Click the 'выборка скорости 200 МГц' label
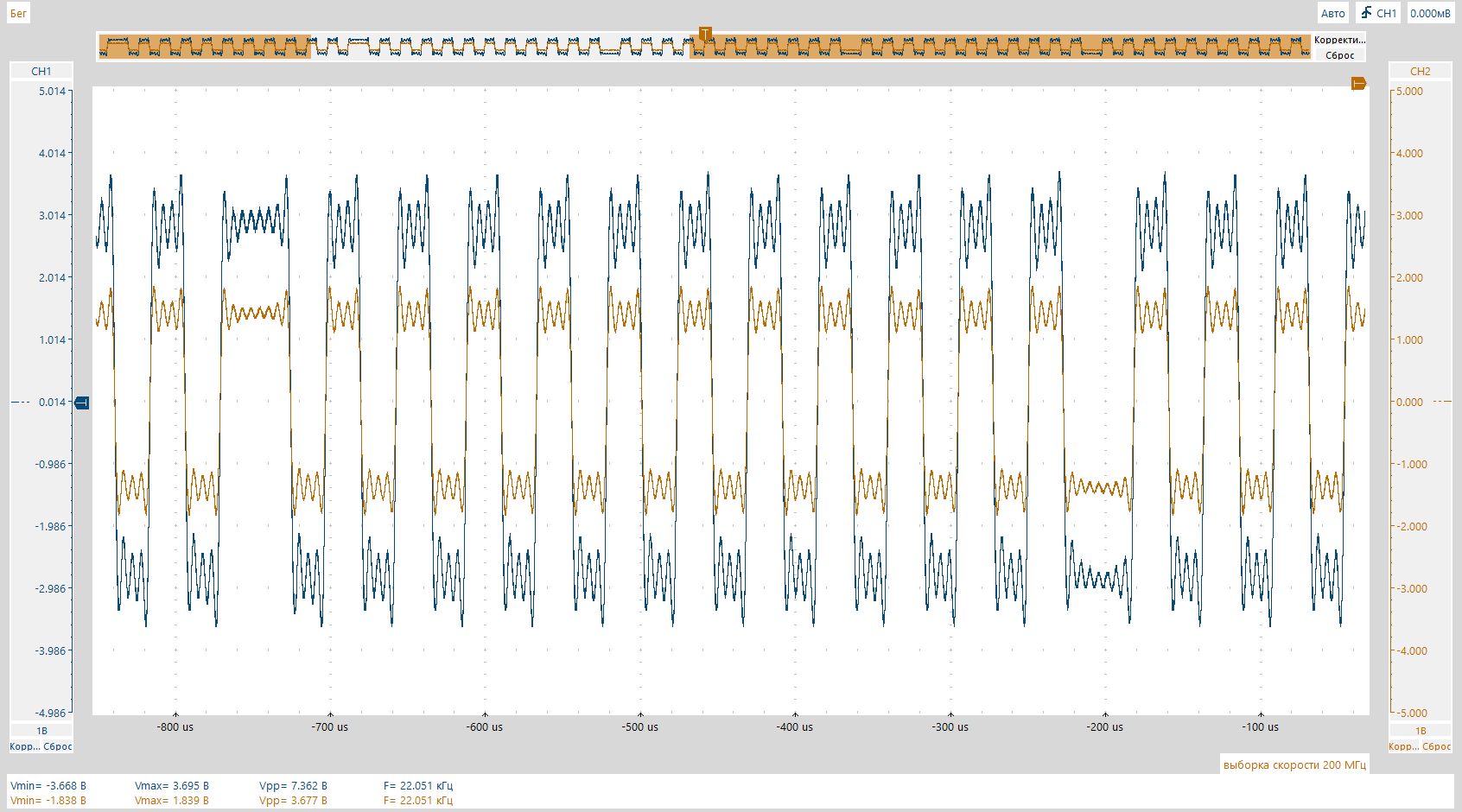The width and height of the screenshot is (1462, 812). click(1294, 764)
